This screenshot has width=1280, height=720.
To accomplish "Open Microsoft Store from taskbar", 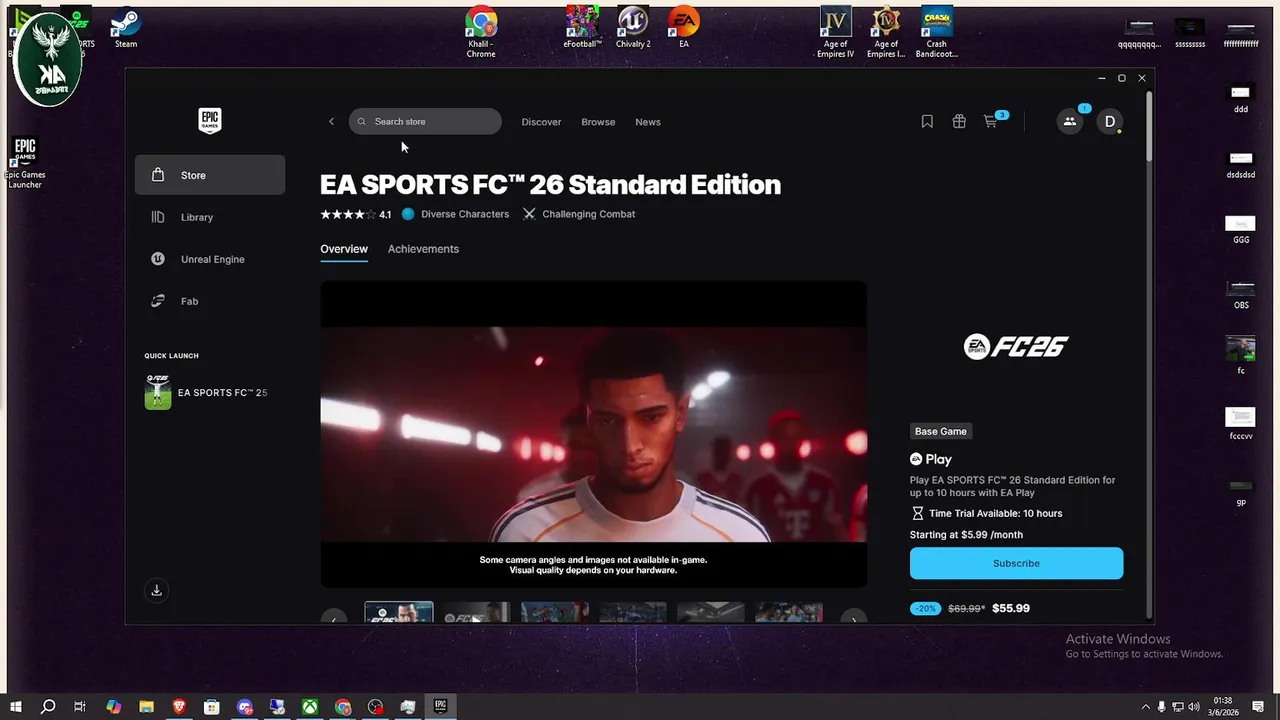I will point(212,707).
